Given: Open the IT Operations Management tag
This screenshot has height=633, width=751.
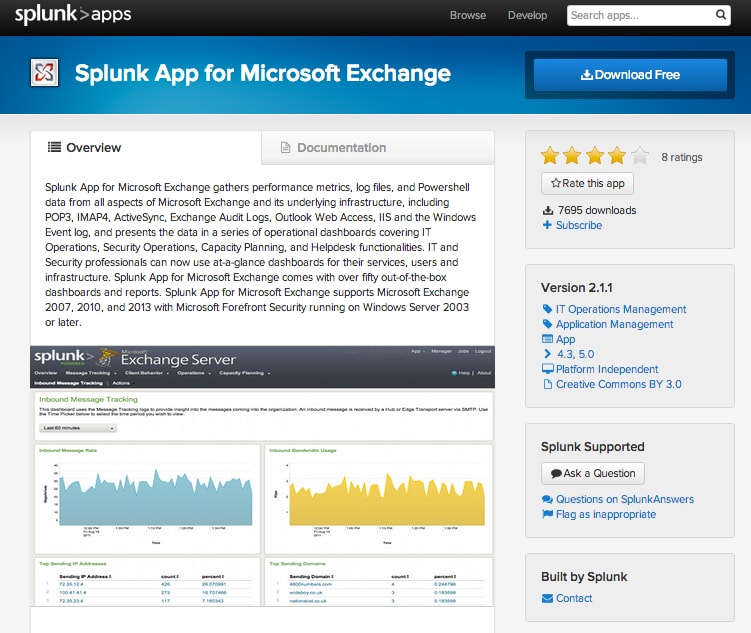Looking at the screenshot, I should tap(621, 309).
